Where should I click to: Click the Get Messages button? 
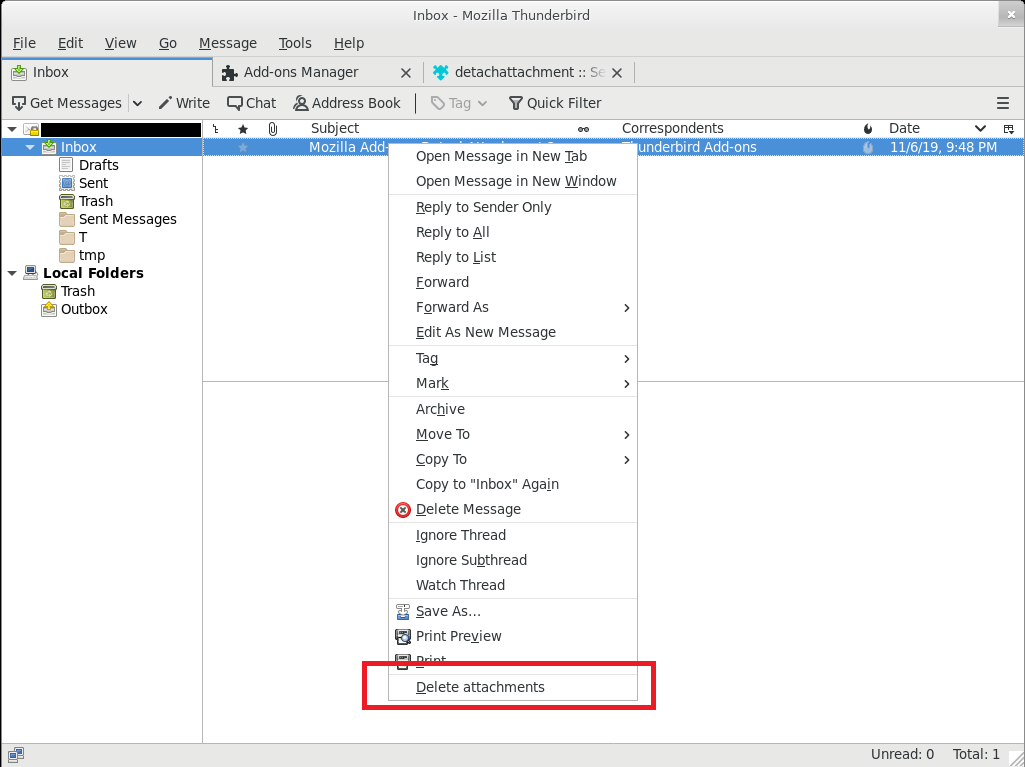point(67,103)
